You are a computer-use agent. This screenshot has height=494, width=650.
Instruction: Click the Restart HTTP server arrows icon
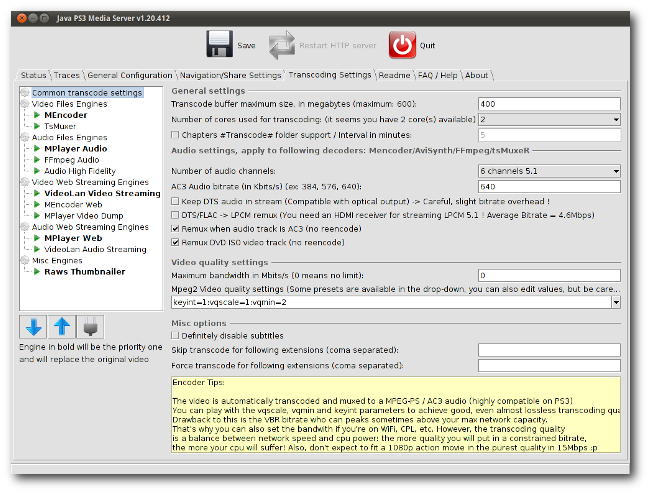tap(281, 45)
